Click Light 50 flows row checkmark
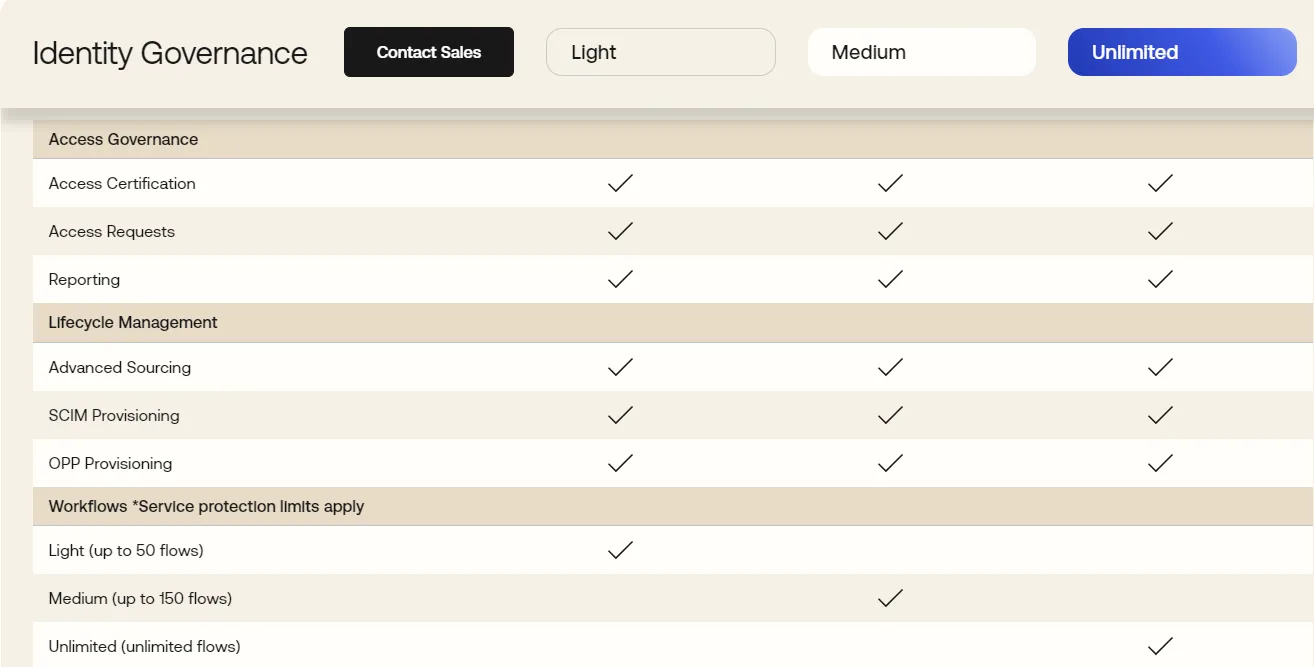This screenshot has width=1314, height=667. (x=620, y=550)
